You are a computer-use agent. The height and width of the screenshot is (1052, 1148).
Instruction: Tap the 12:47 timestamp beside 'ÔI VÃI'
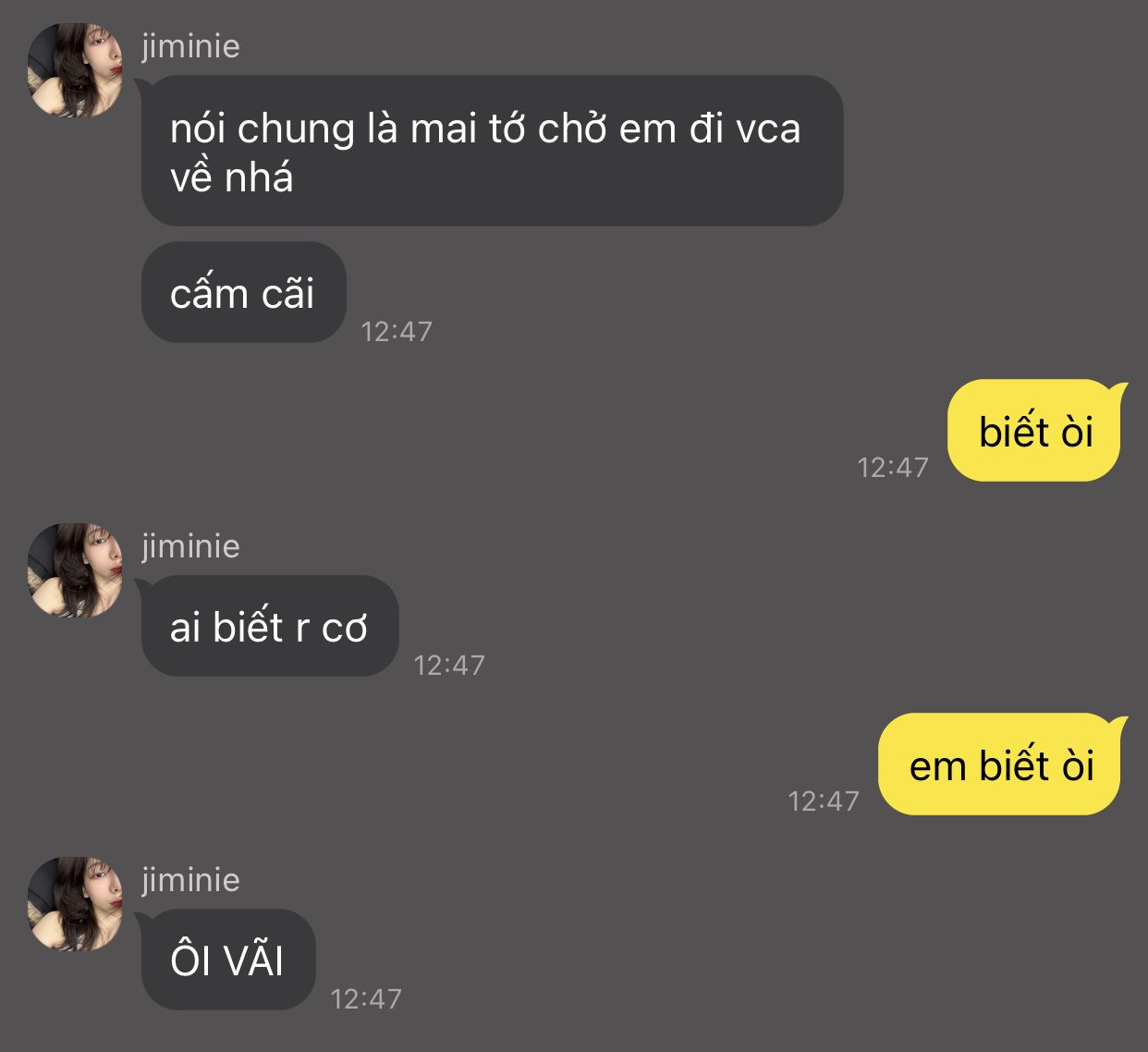pyautogui.click(x=366, y=998)
